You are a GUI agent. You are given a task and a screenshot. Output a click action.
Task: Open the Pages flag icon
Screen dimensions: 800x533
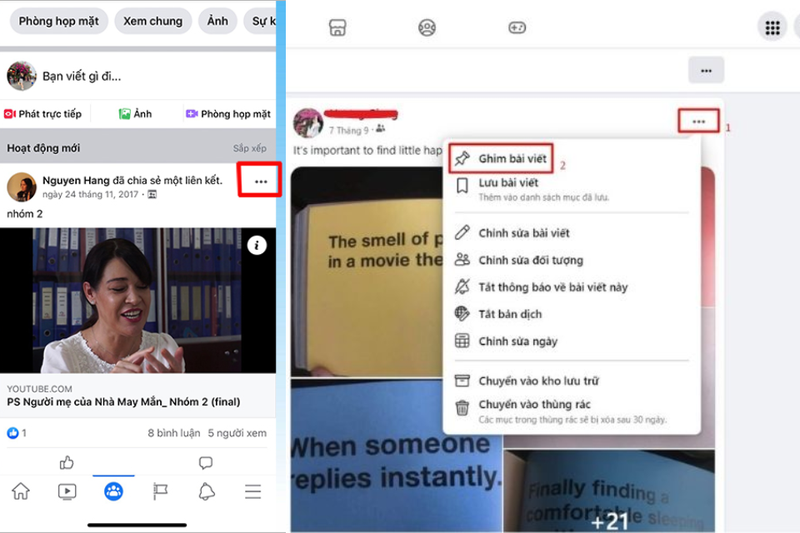pos(160,492)
